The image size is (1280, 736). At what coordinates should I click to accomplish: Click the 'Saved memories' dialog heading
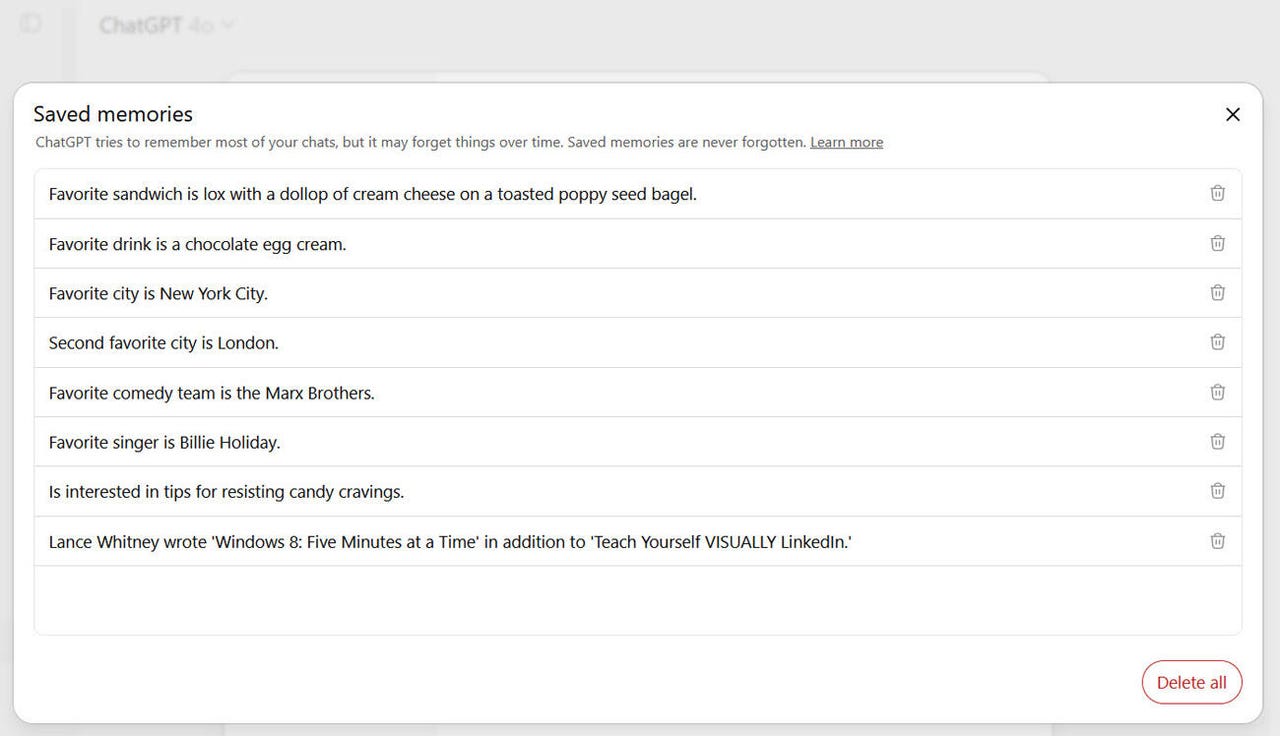coord(113,114)
